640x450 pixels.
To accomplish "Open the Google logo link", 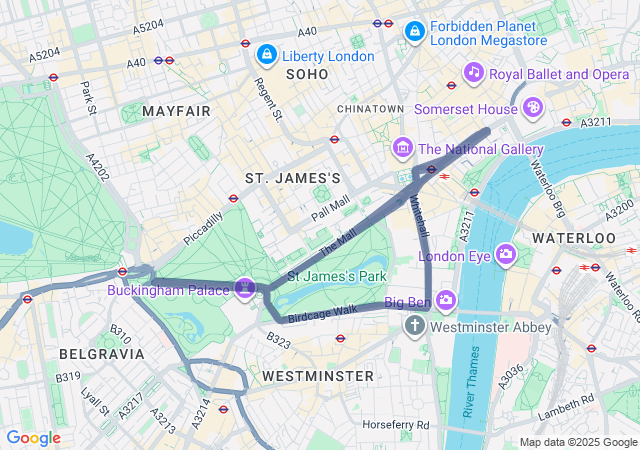I will point(34,439).
